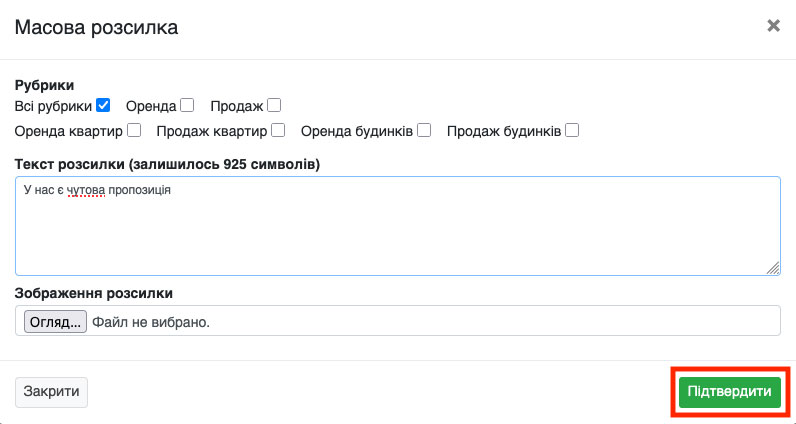Click the Зображення розсилки label
This screenshot has width=796, height=424.
coord(94,293)
